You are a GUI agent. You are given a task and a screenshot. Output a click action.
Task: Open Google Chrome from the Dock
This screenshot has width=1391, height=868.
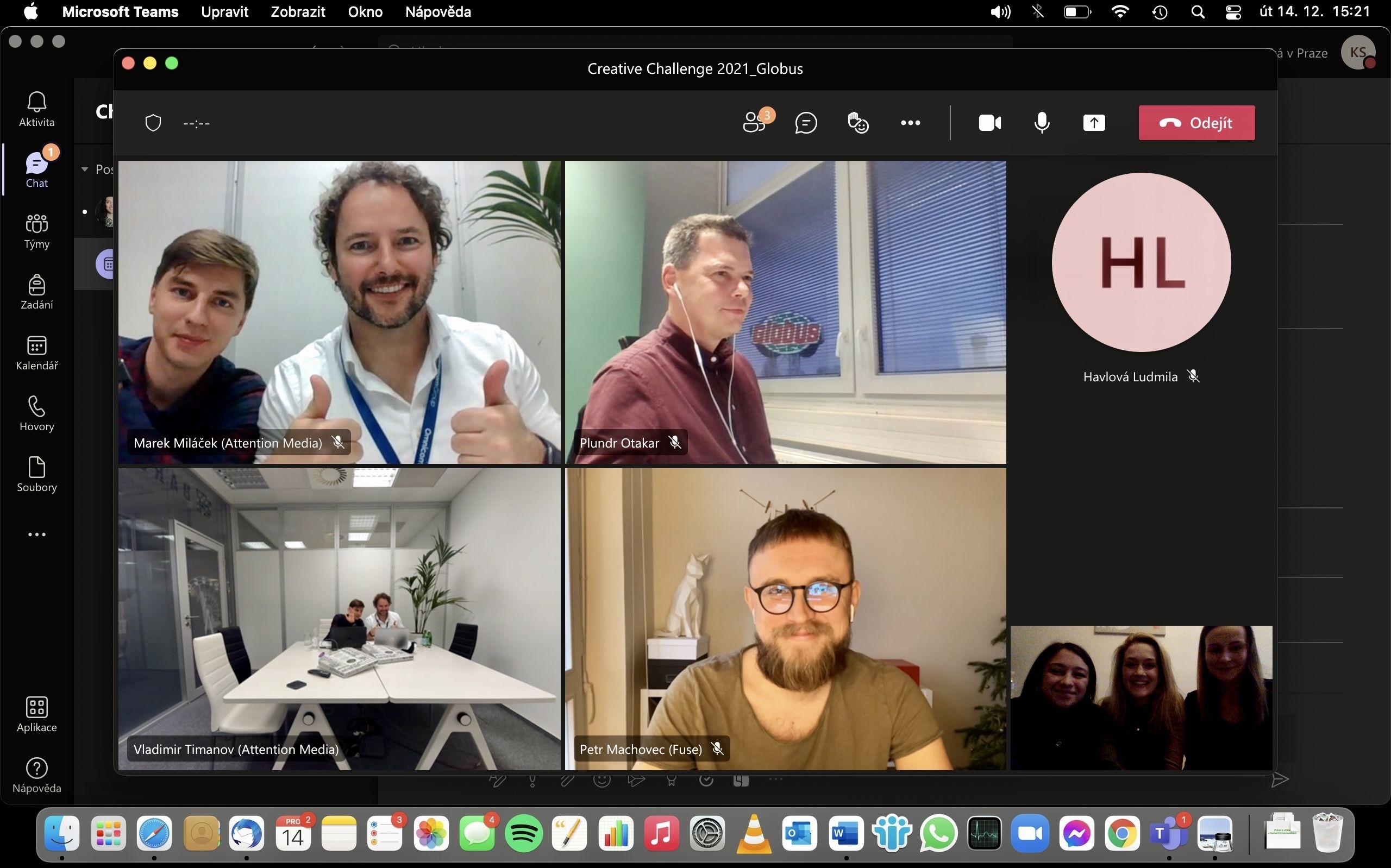click(x=1123, y=833)
